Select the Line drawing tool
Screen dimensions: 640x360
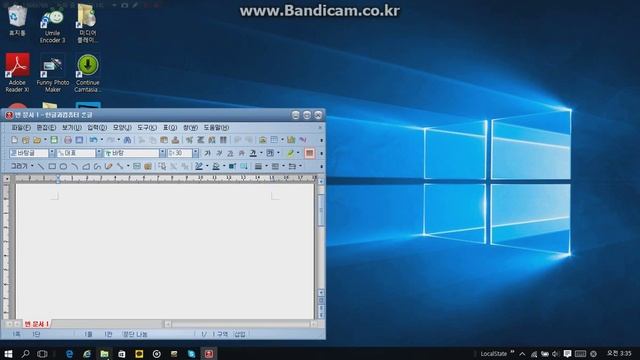(x=41, y=166)
